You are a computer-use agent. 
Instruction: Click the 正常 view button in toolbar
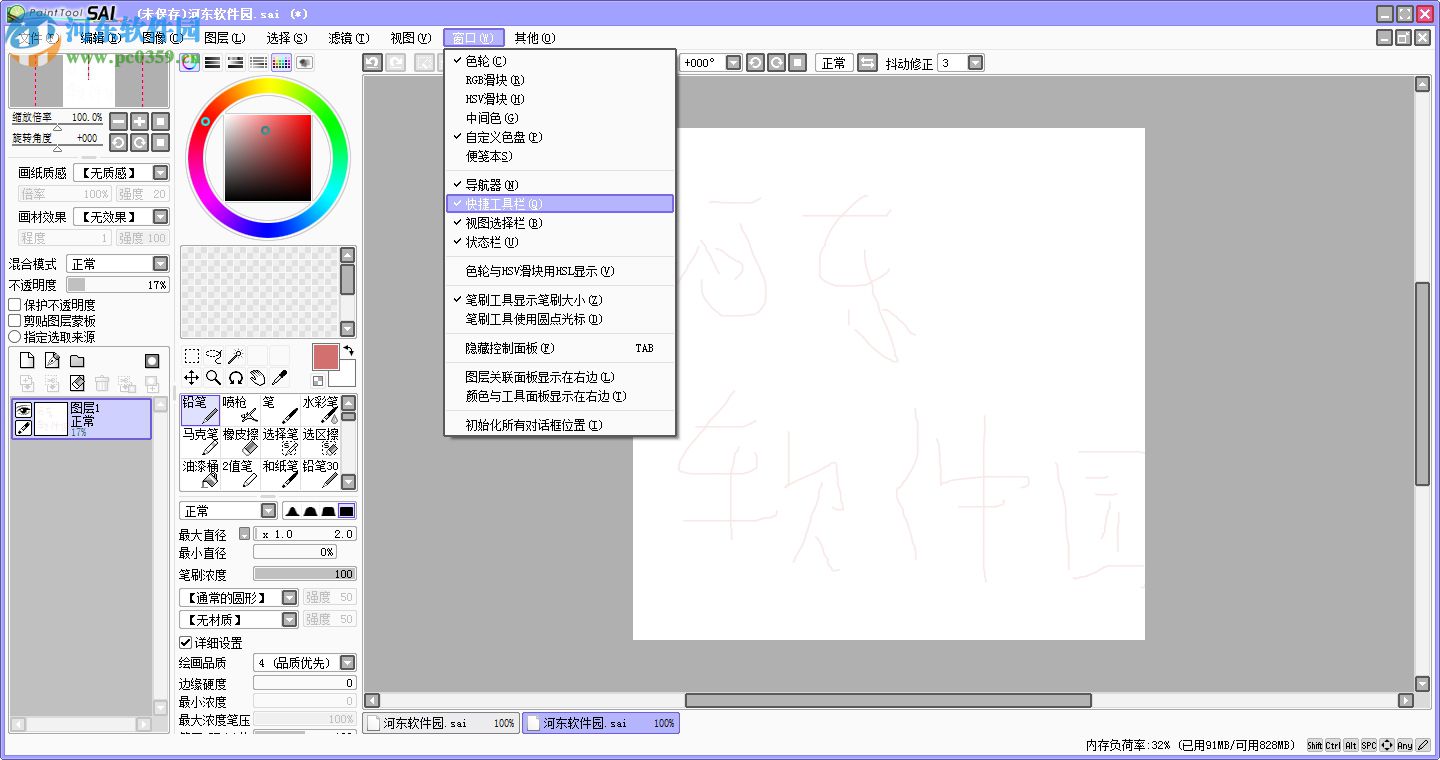pyautogui.click(x=834, y=63)
